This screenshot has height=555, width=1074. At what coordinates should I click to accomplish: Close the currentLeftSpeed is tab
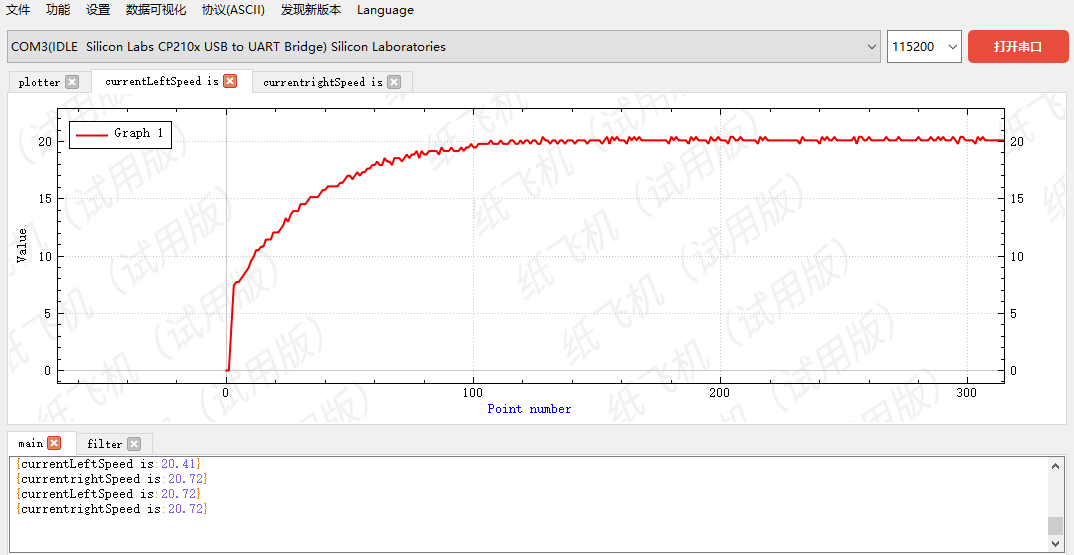[x=230, y=81]
